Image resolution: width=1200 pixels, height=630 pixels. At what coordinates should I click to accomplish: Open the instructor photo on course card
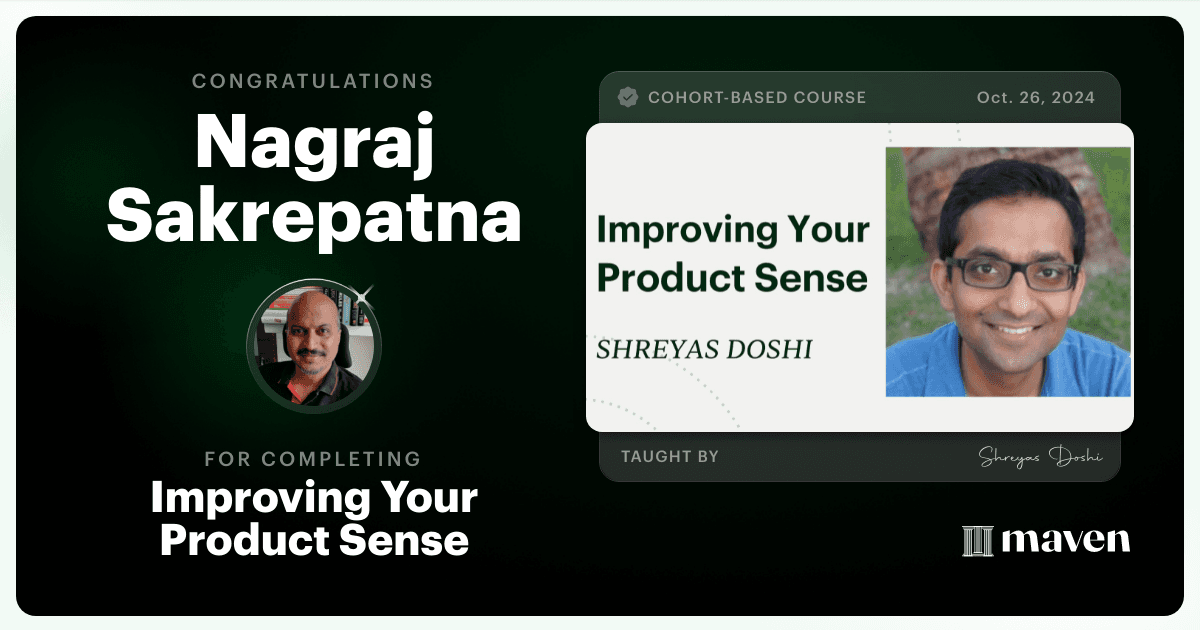click(x=1008, y=272)
